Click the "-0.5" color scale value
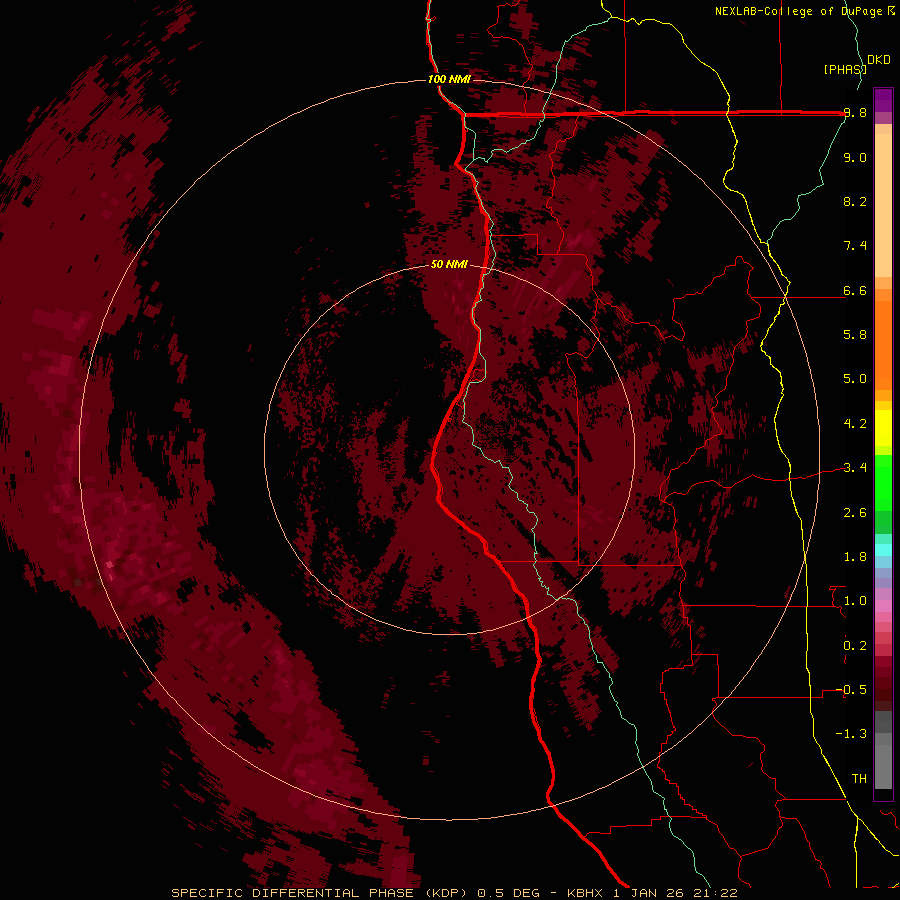This screenshot has width=900, height=900. pyautogui.click(x=851, y=690)
